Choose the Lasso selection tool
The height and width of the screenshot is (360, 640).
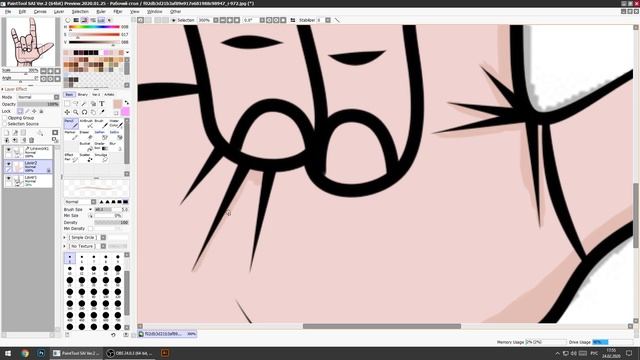[76, 104]
